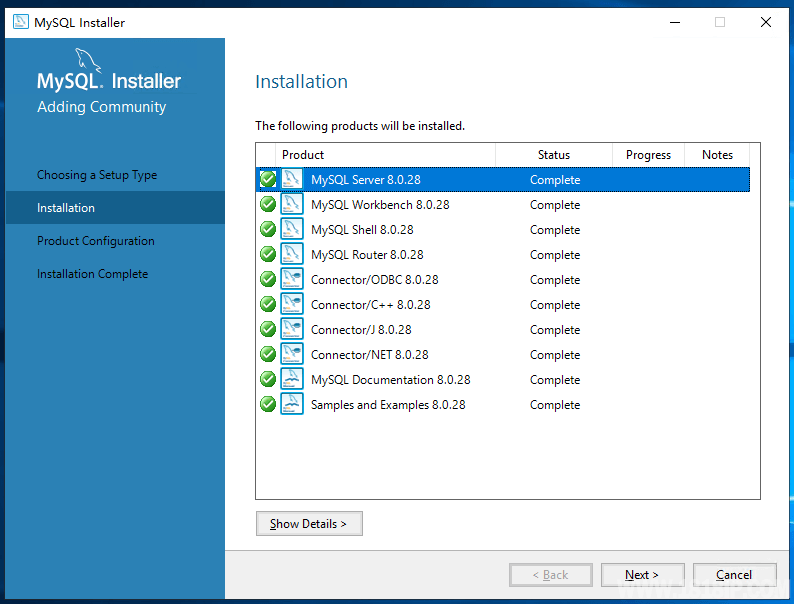This screenshot has width=794, height=604.
Task: Click Complete status of Samples and Examples row
Action: pos(555,405)
